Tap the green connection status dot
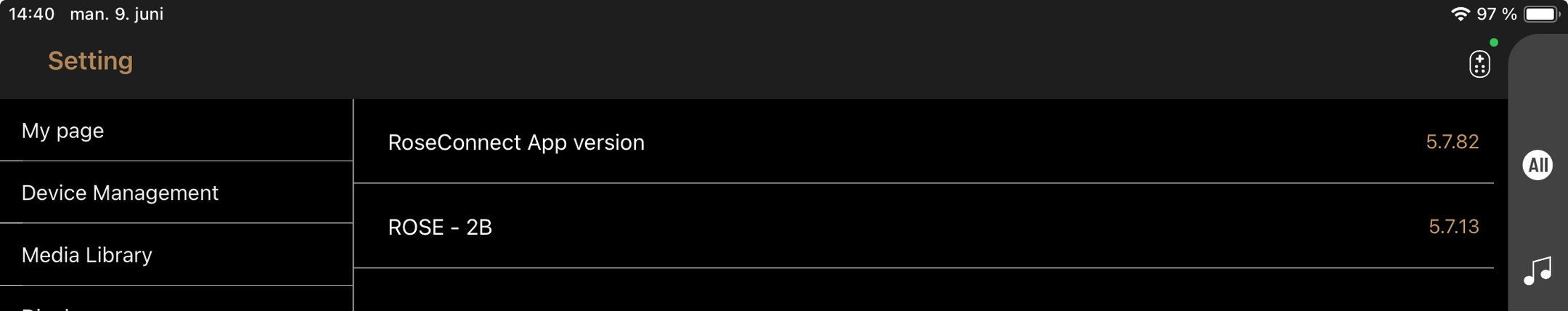 1494,43
